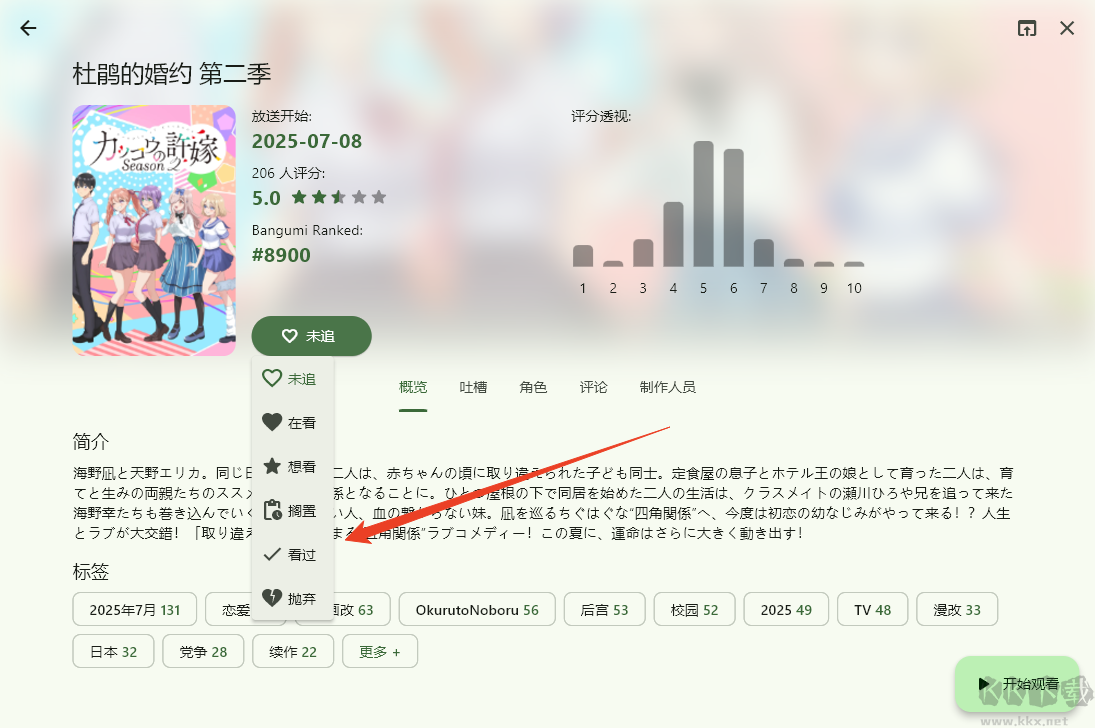Choose the 未追 outline heart menu entry
Screen dimensions: 1095x728
tap(292, 379)
